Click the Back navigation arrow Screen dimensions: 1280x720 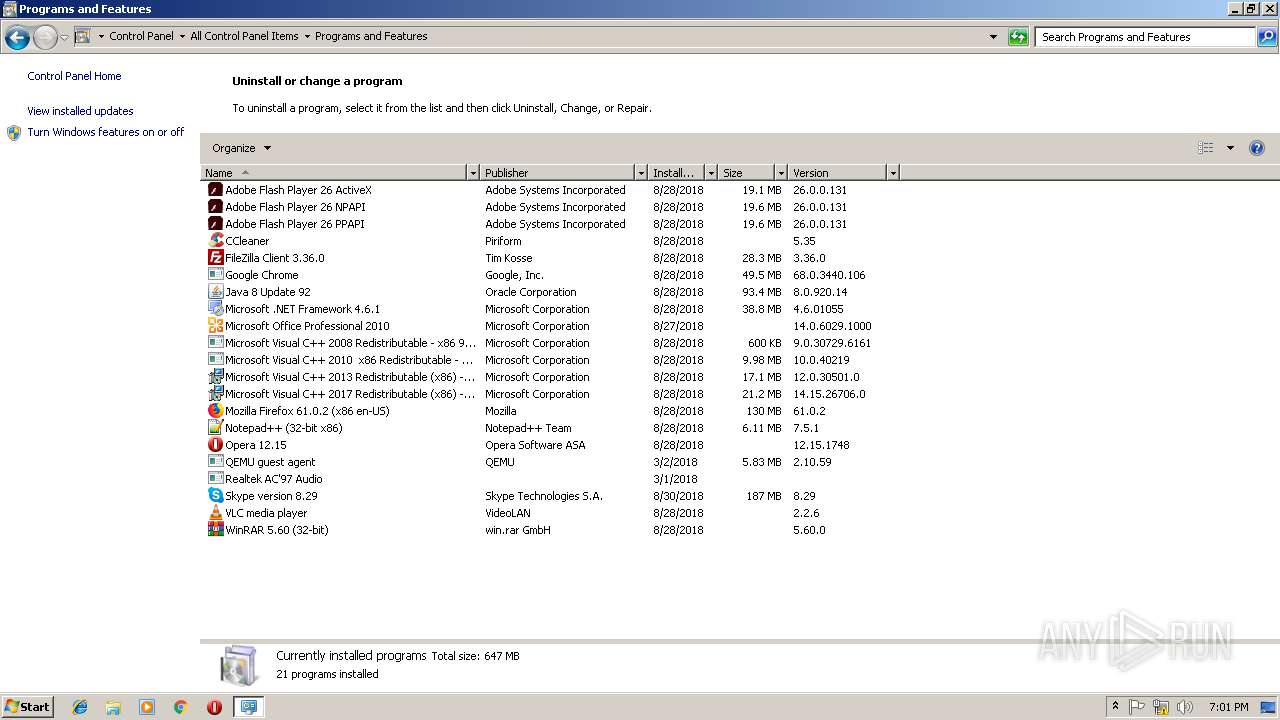[17, 38]
